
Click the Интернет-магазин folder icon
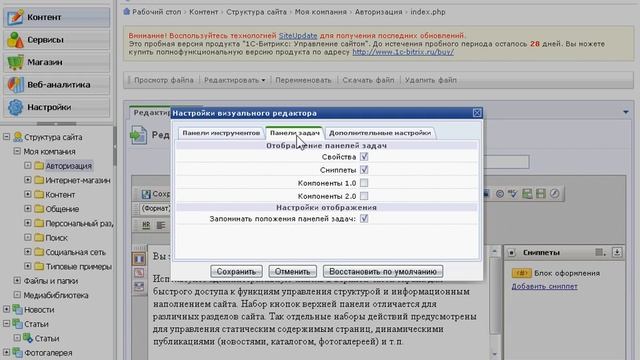click(39, 180)
